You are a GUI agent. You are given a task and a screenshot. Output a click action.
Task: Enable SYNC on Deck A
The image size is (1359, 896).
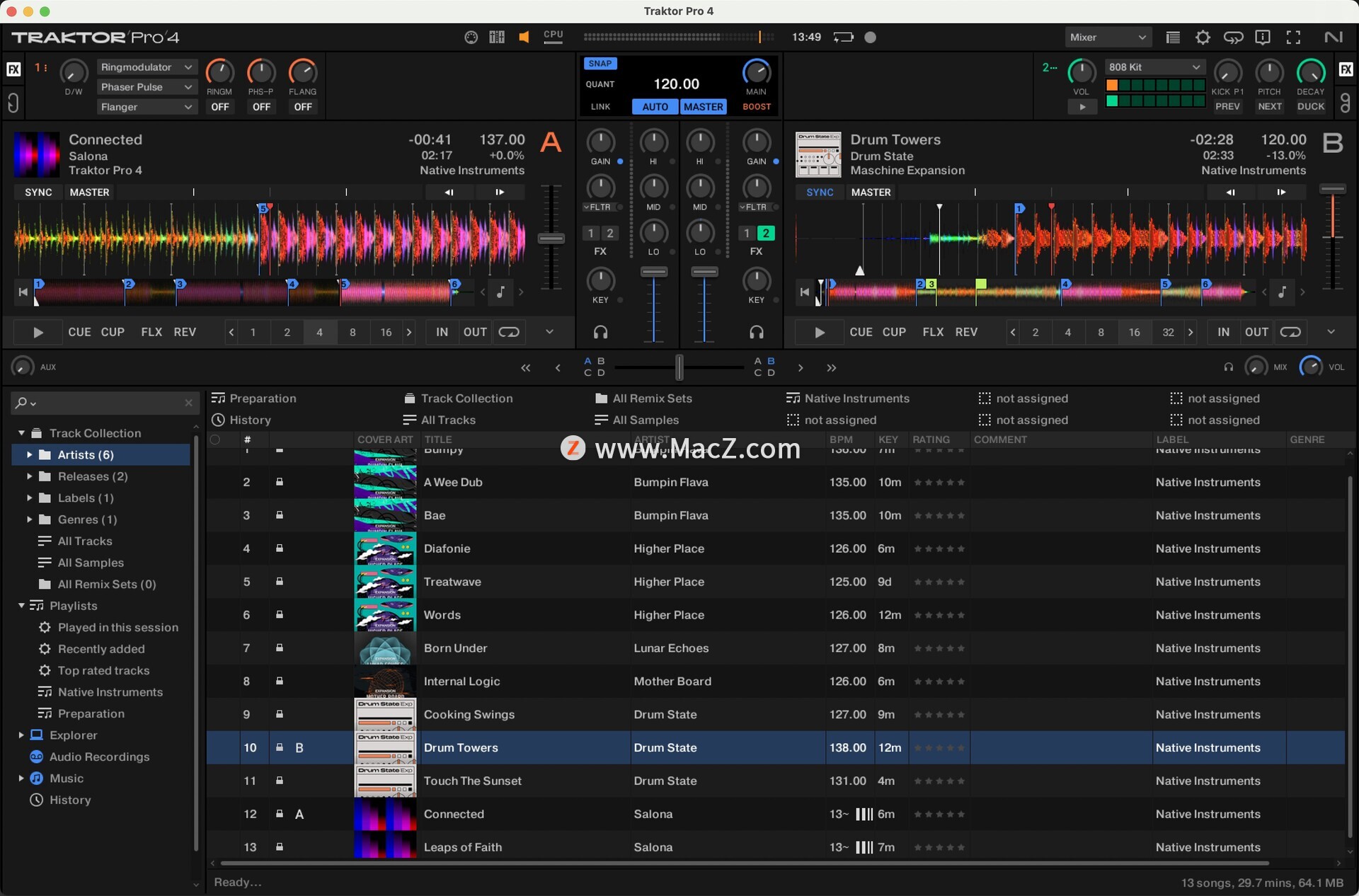click(x=38, y=193)
